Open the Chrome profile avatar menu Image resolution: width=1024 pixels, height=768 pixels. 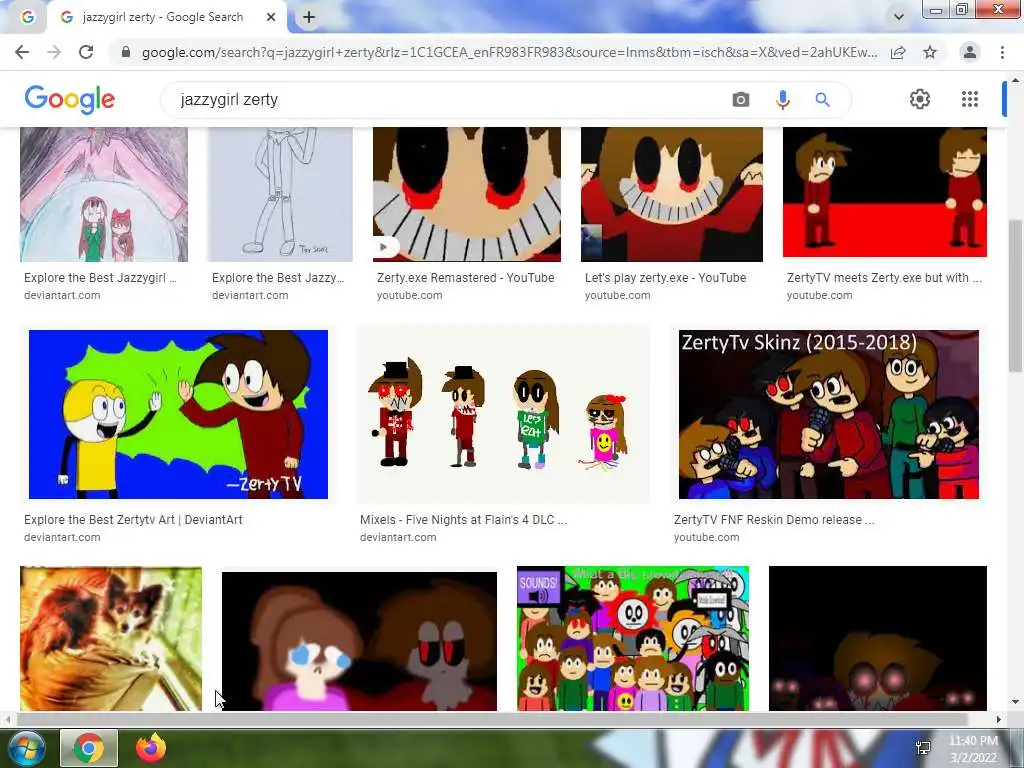tap(970, 52)
